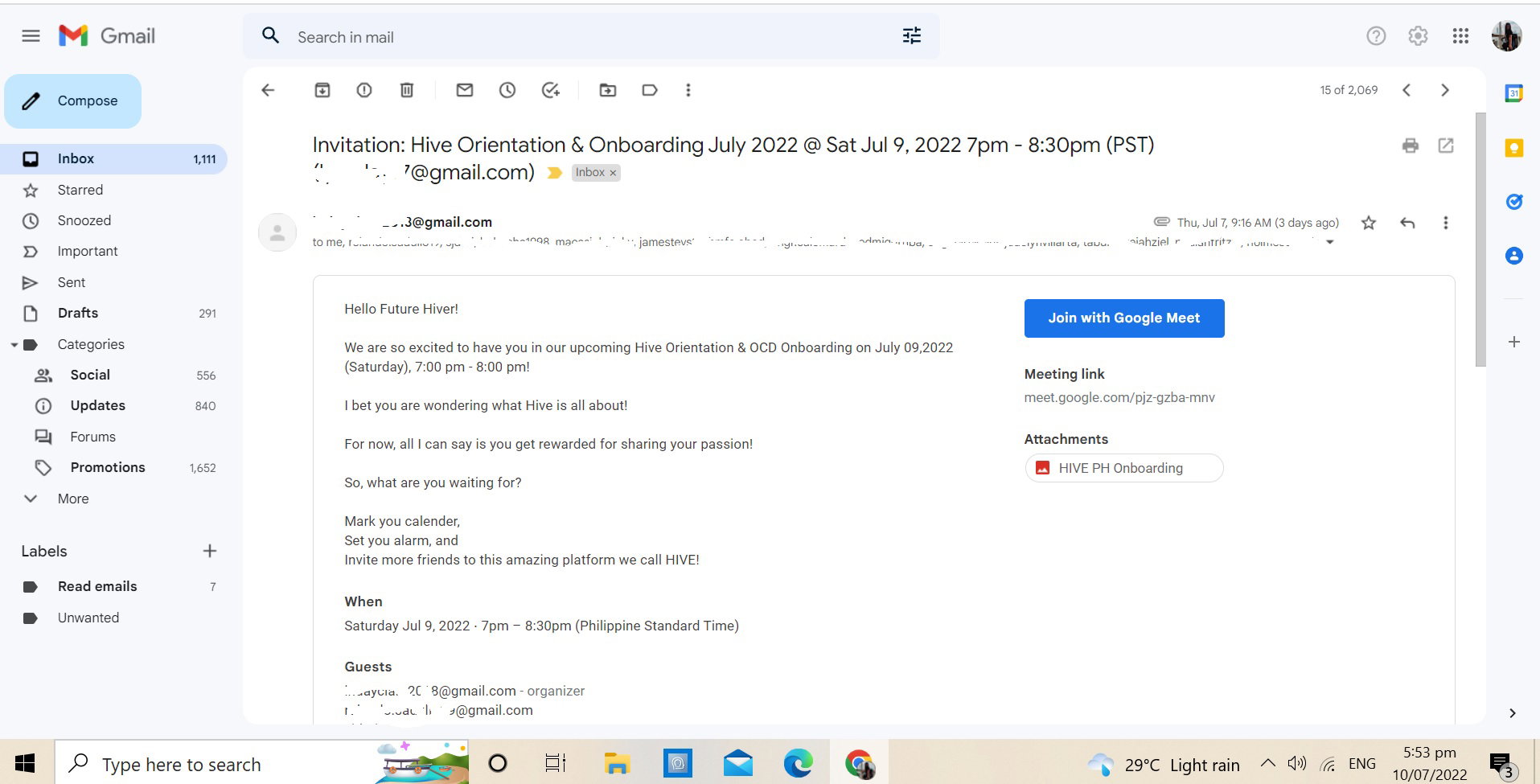The image size is (1540, 784).
Task: Join with Google Meet
Action: point(1124,318)
